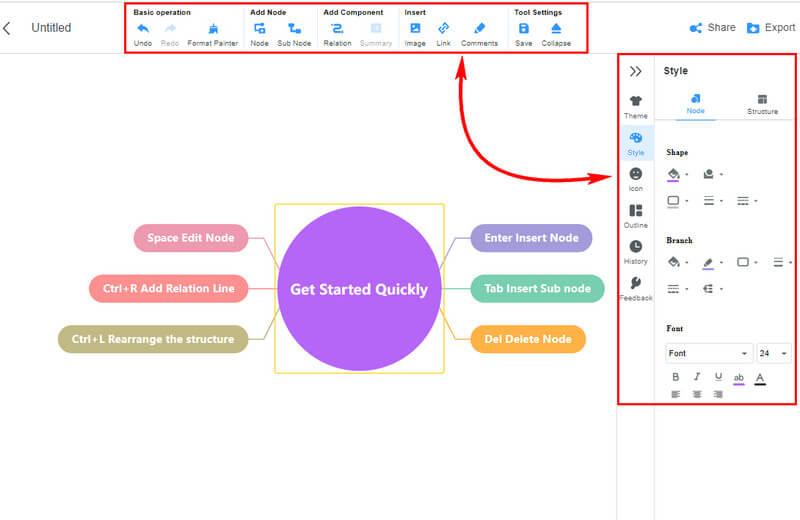Open the Theme panel in the sidebar
The width and height of the screenshot is (800, 520).
click(x=636, y=106)
